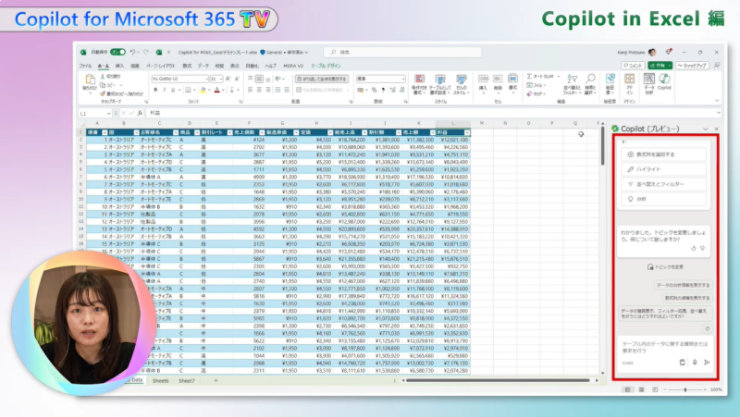Screen dimensions: 740x417
Task: Open Conditional Formatting (条件付き書式) menu
Action: pos(419,84)
